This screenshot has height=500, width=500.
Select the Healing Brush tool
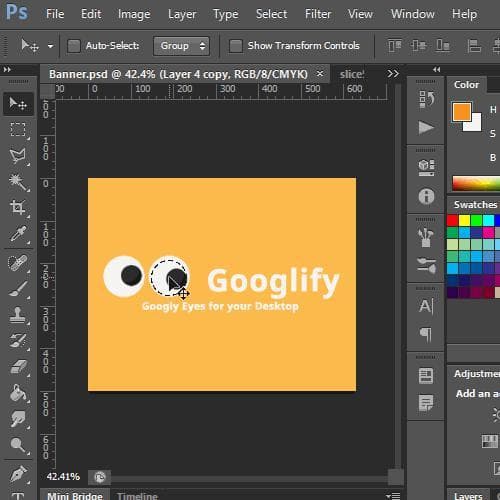[18, 263]
